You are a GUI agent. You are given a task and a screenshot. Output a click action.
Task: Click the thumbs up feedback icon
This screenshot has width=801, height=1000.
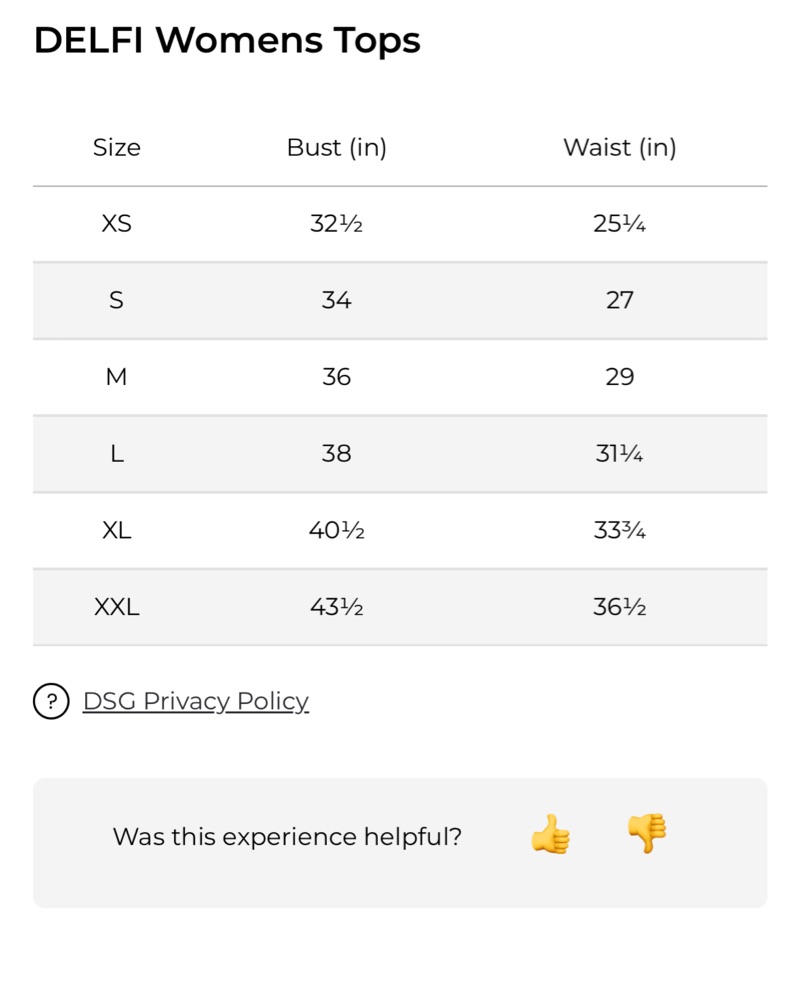point(550,834)
